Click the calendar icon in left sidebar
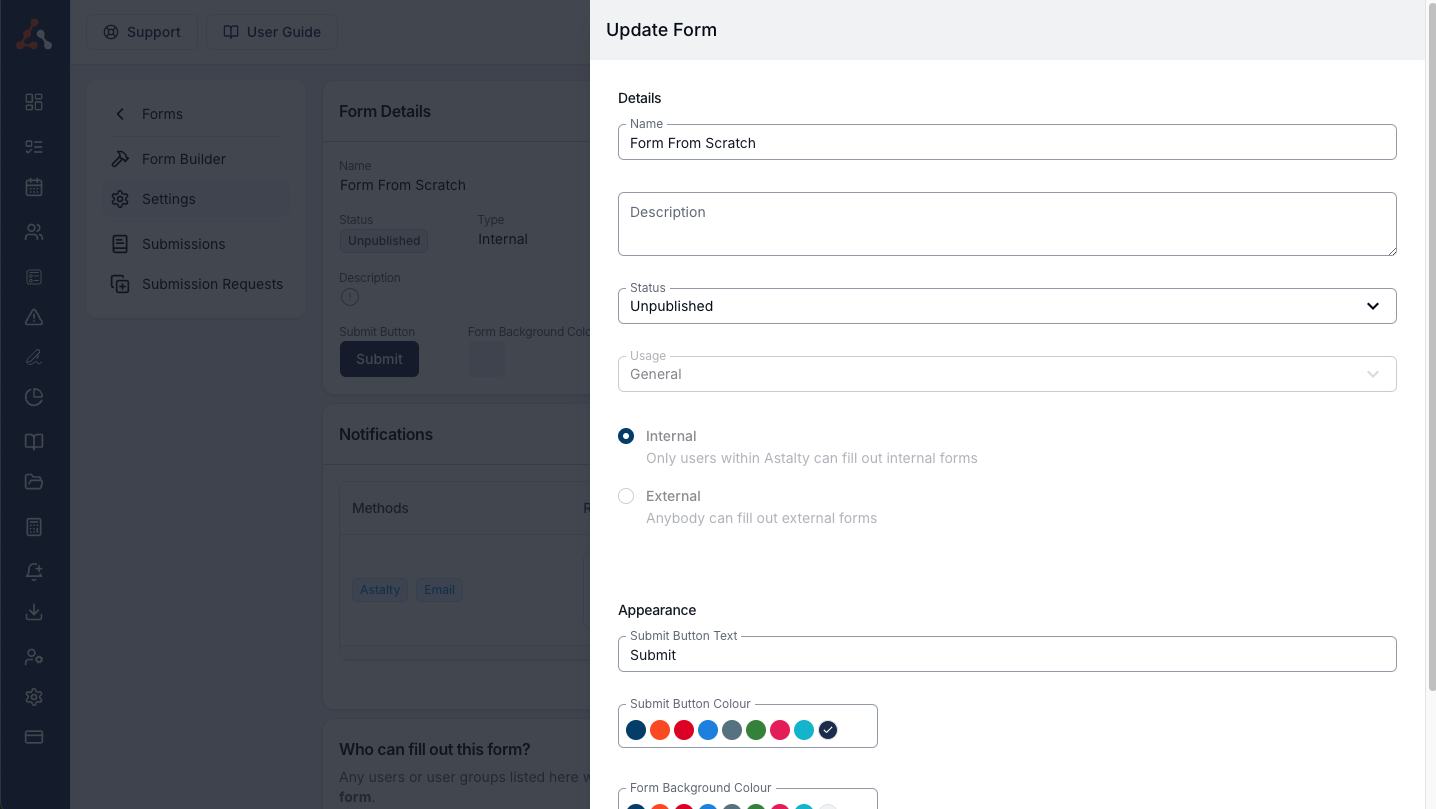 [34, 187]
